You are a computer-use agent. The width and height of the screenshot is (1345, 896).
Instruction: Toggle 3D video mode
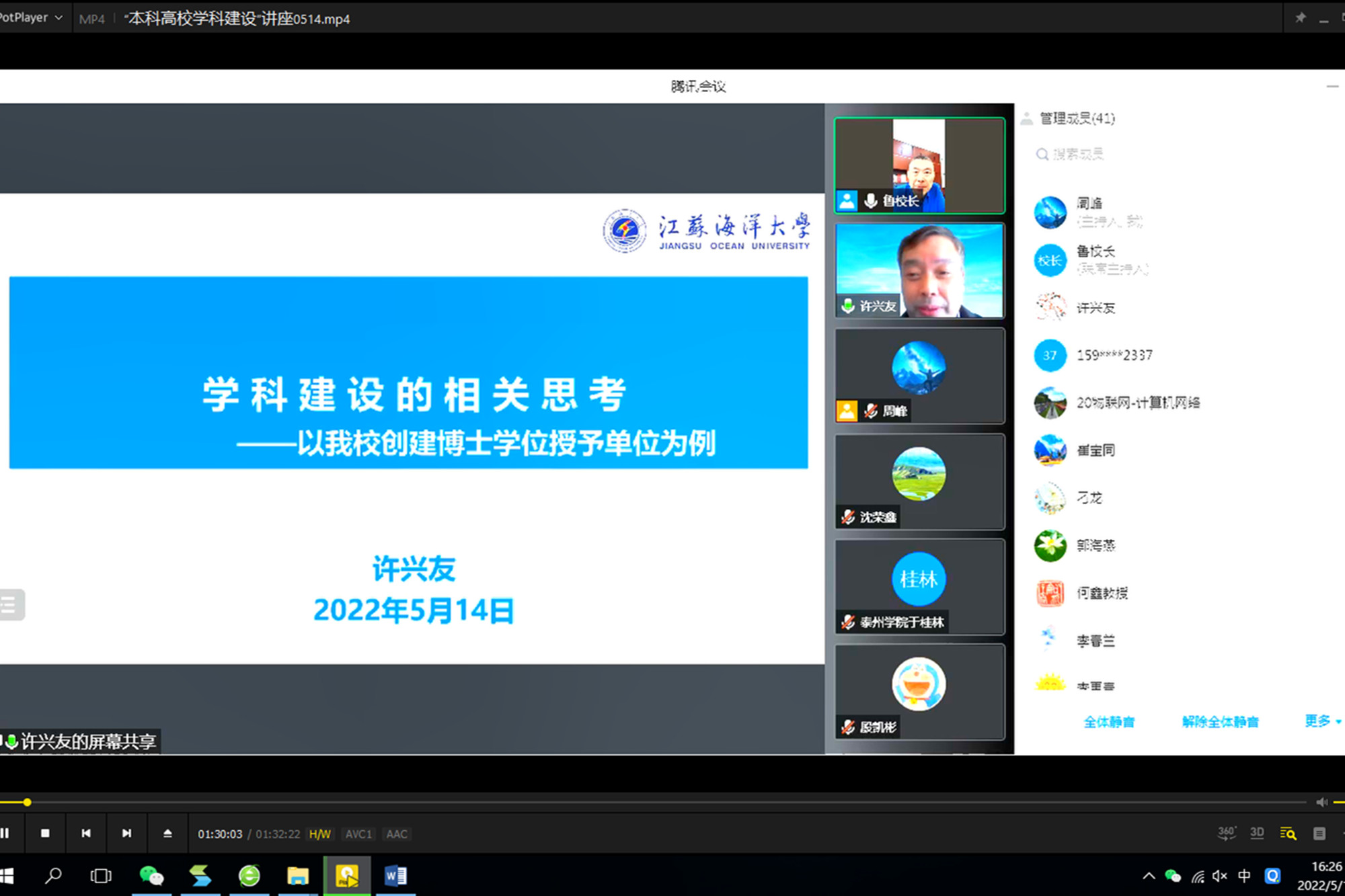(x=1257, y=833)
